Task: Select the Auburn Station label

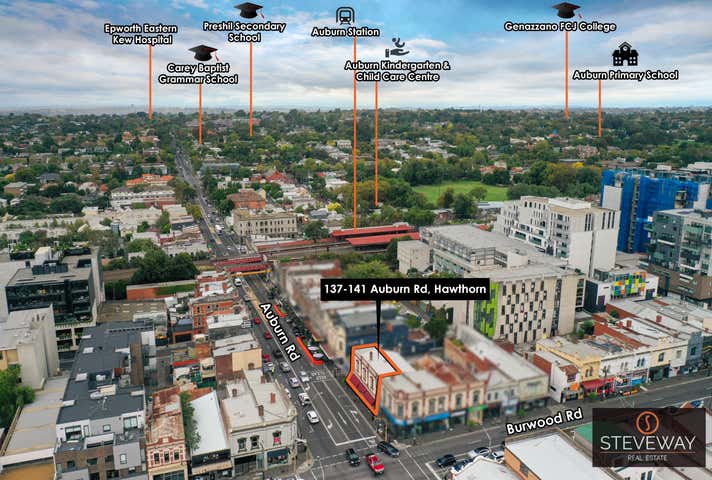Action: (346, 32)
